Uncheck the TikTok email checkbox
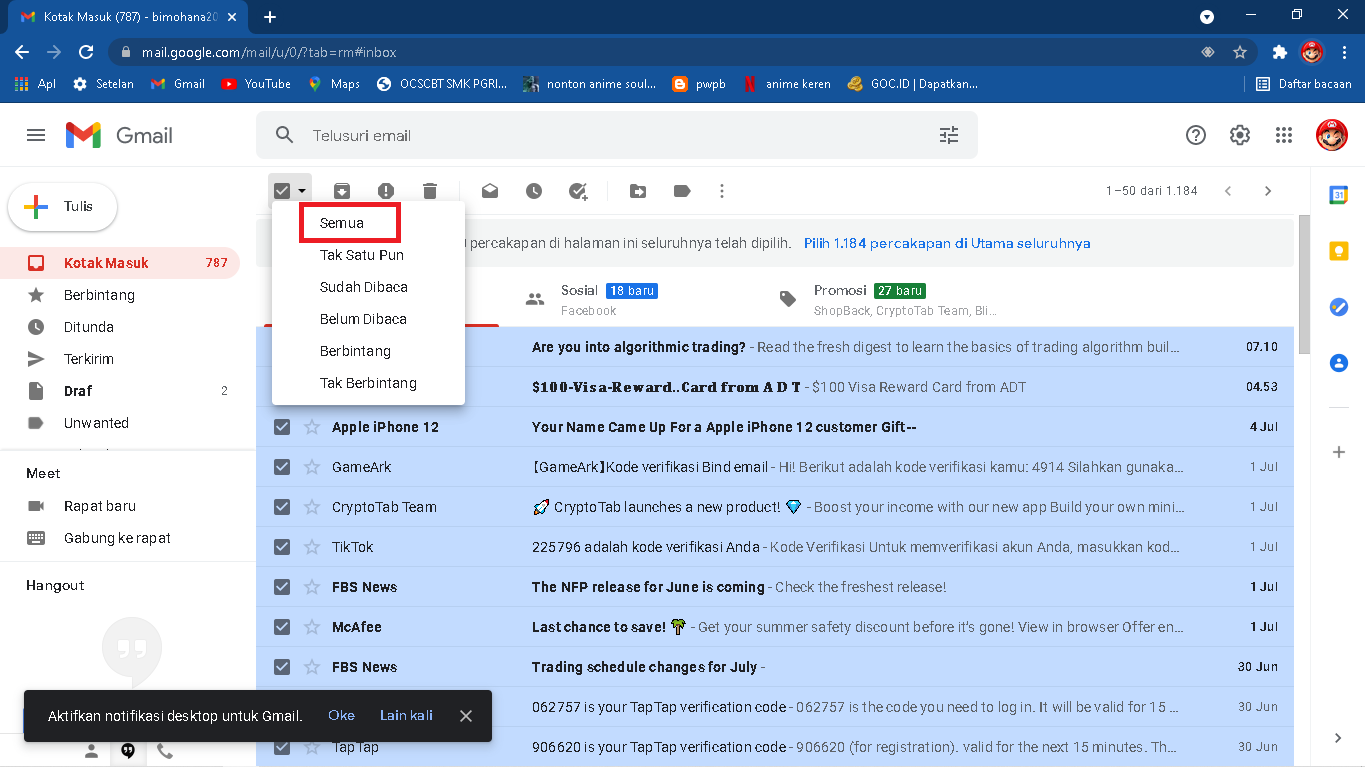The image size is (1365, 767). [282, 547]
